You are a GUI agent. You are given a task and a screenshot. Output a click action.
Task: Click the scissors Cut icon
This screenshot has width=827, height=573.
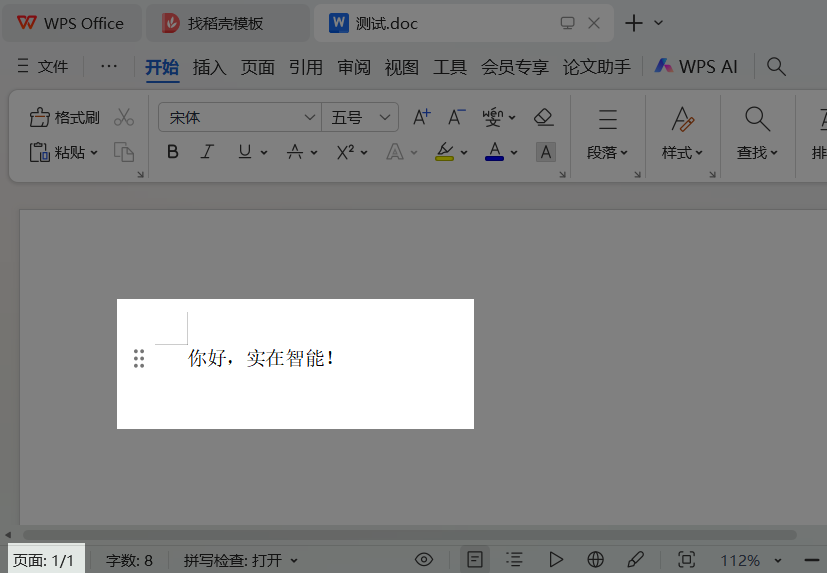(124, 118)
